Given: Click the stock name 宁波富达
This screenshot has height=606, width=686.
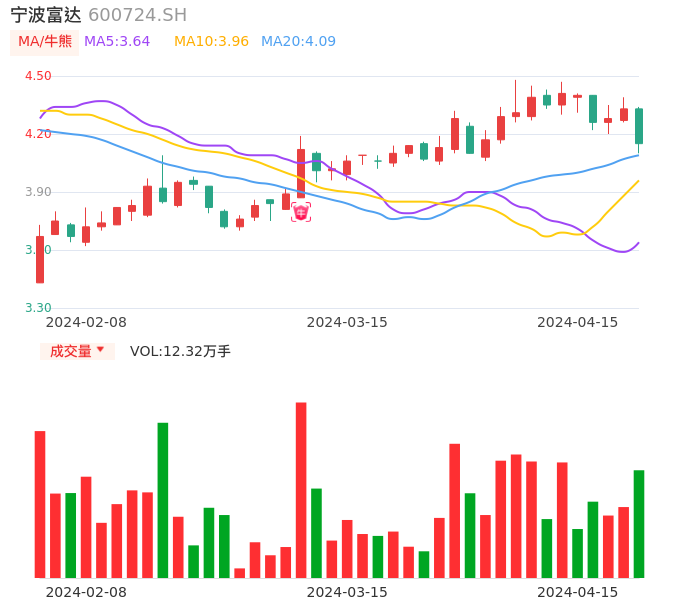Looking at the screenshot, I should pos(46,15).
